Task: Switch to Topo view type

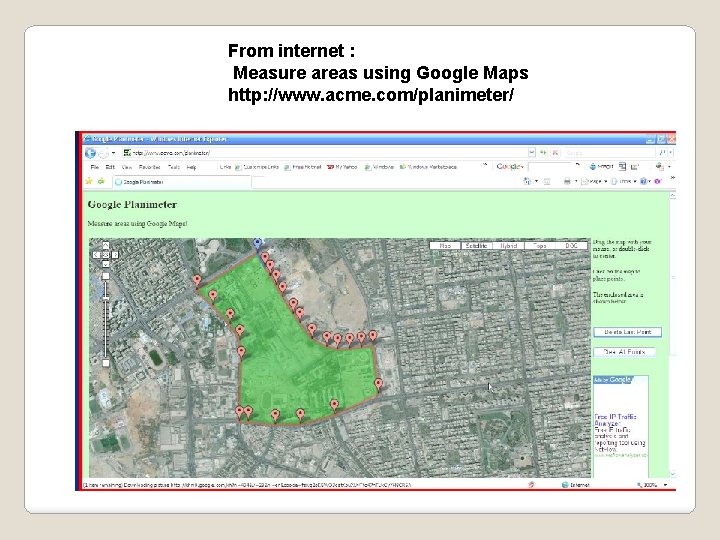Action: [540, 246]
